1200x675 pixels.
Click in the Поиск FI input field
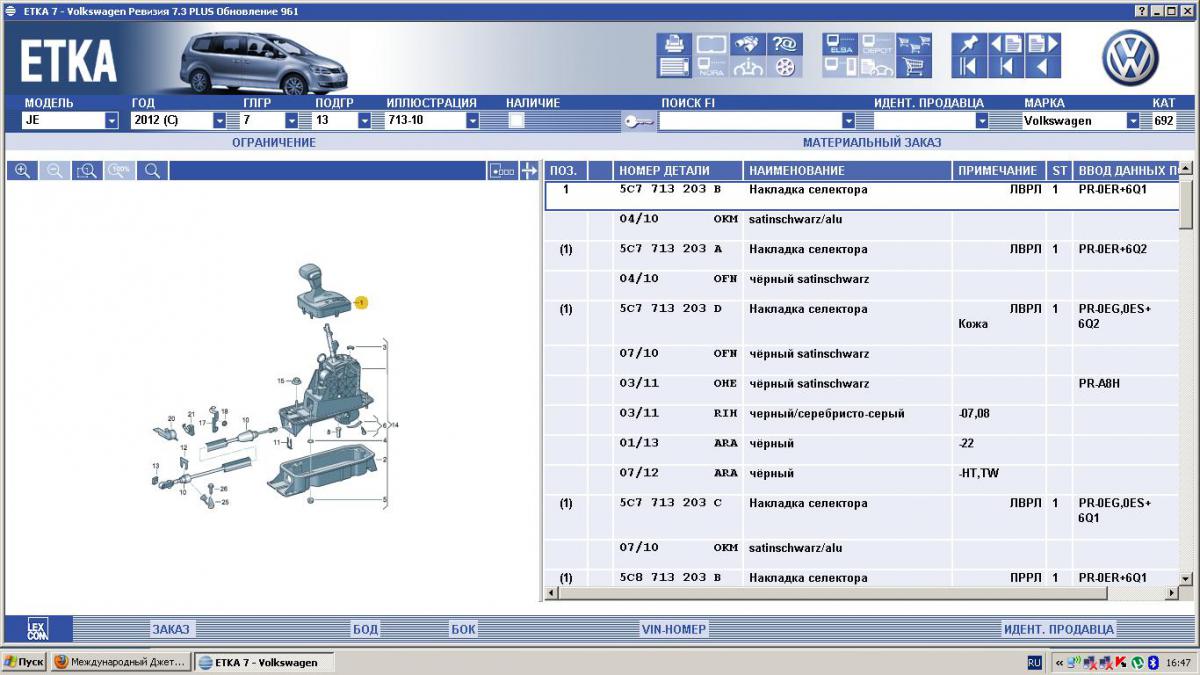[x=750, y=120]
